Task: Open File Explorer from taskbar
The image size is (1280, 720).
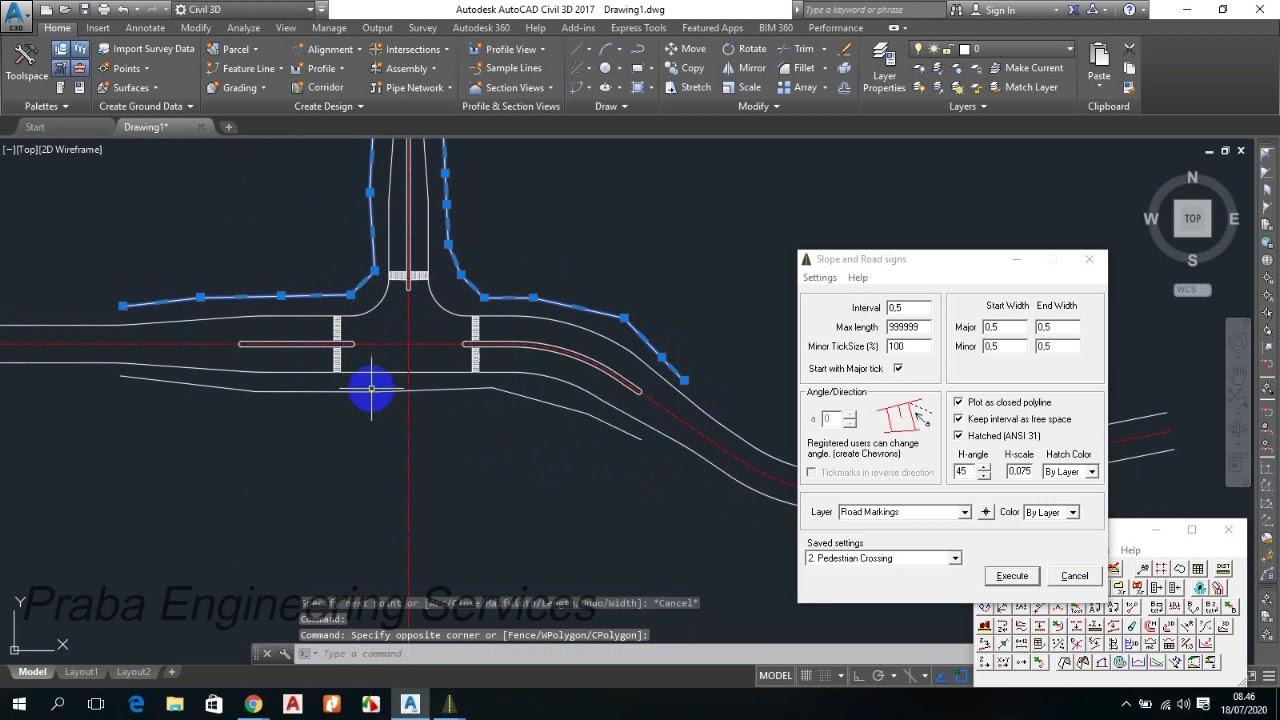Action: coord(175,704)
